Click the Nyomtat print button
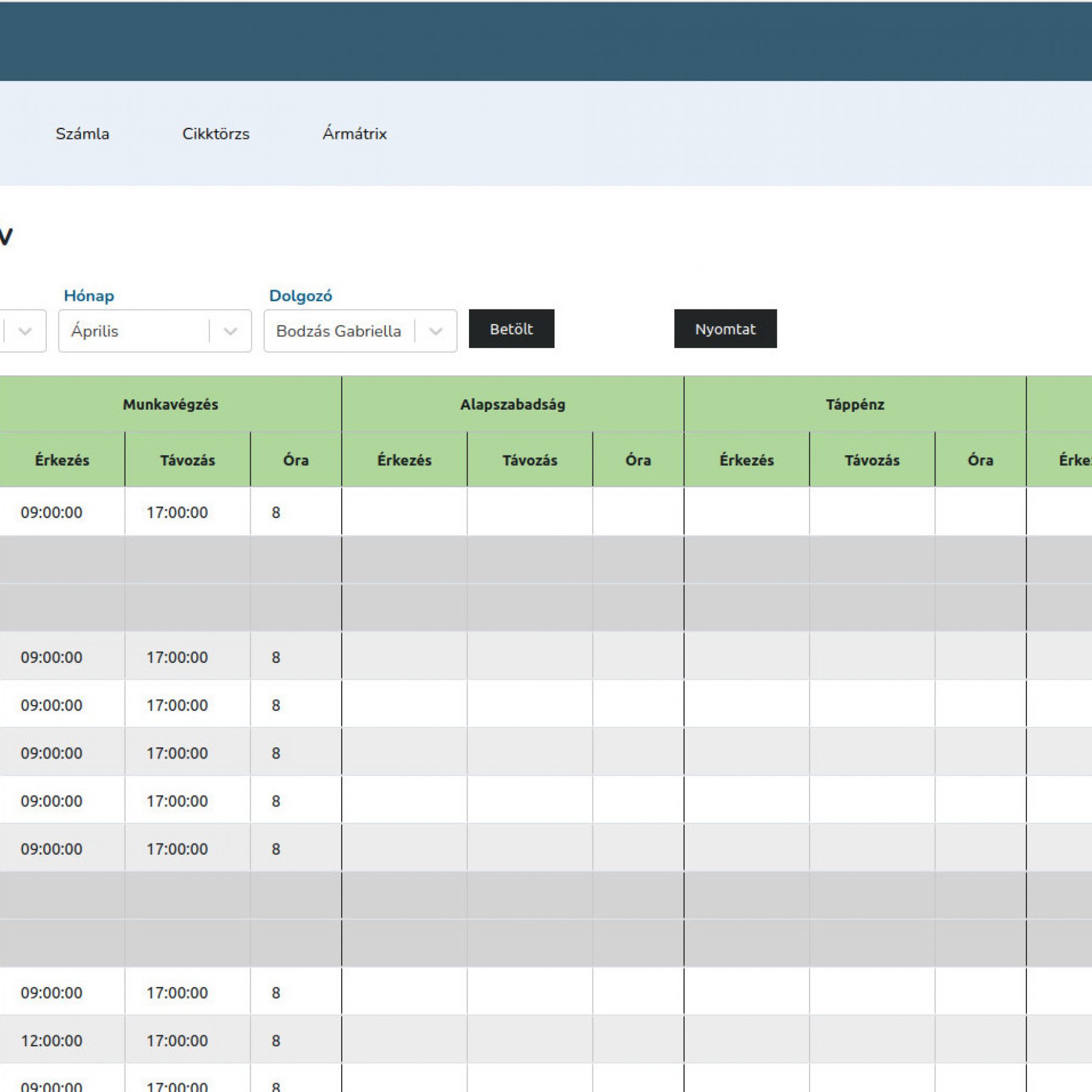The width and height of the screenshot is (1092, 1092). point(725,329)
